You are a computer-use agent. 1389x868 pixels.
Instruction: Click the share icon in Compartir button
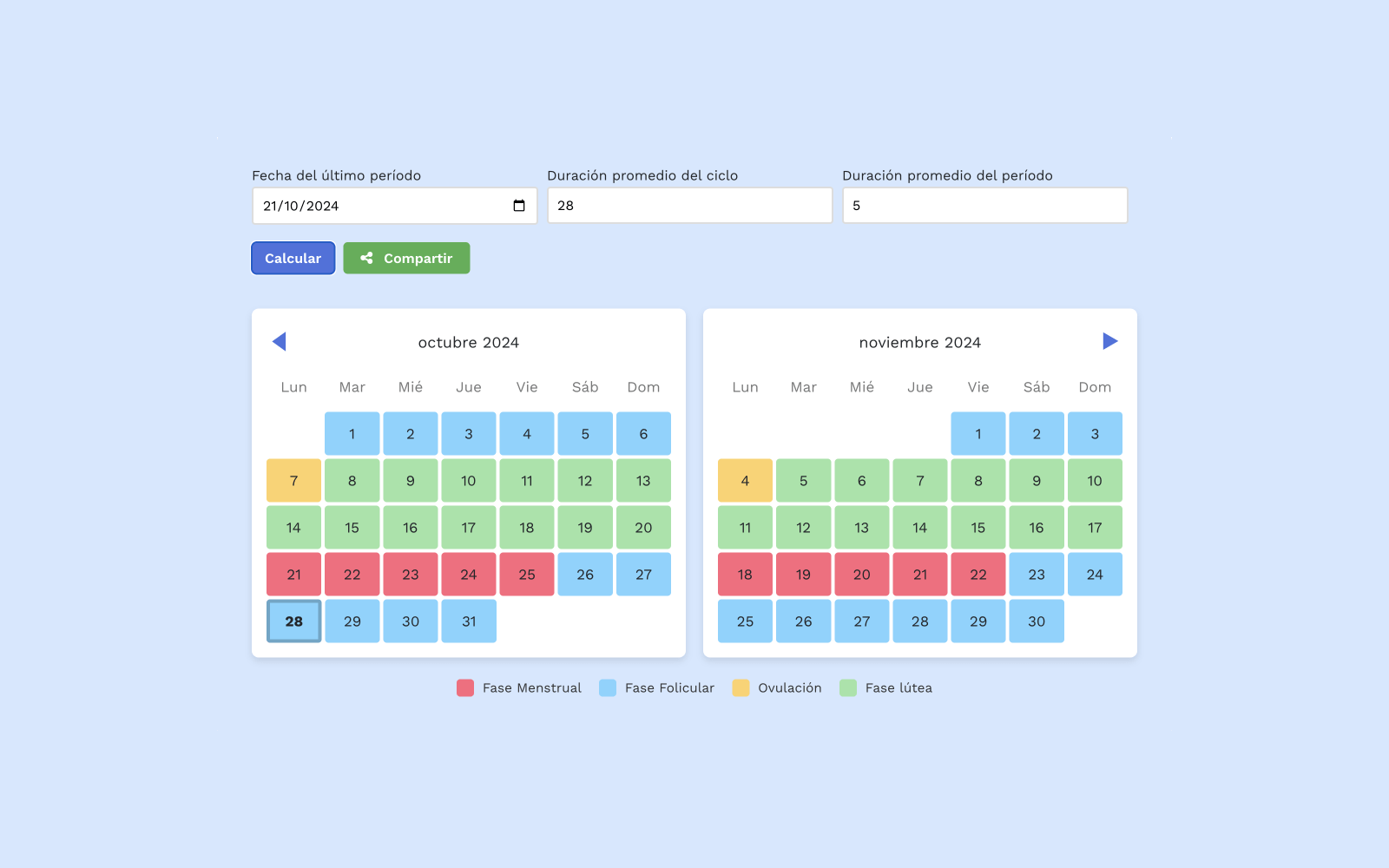(366, 259)
